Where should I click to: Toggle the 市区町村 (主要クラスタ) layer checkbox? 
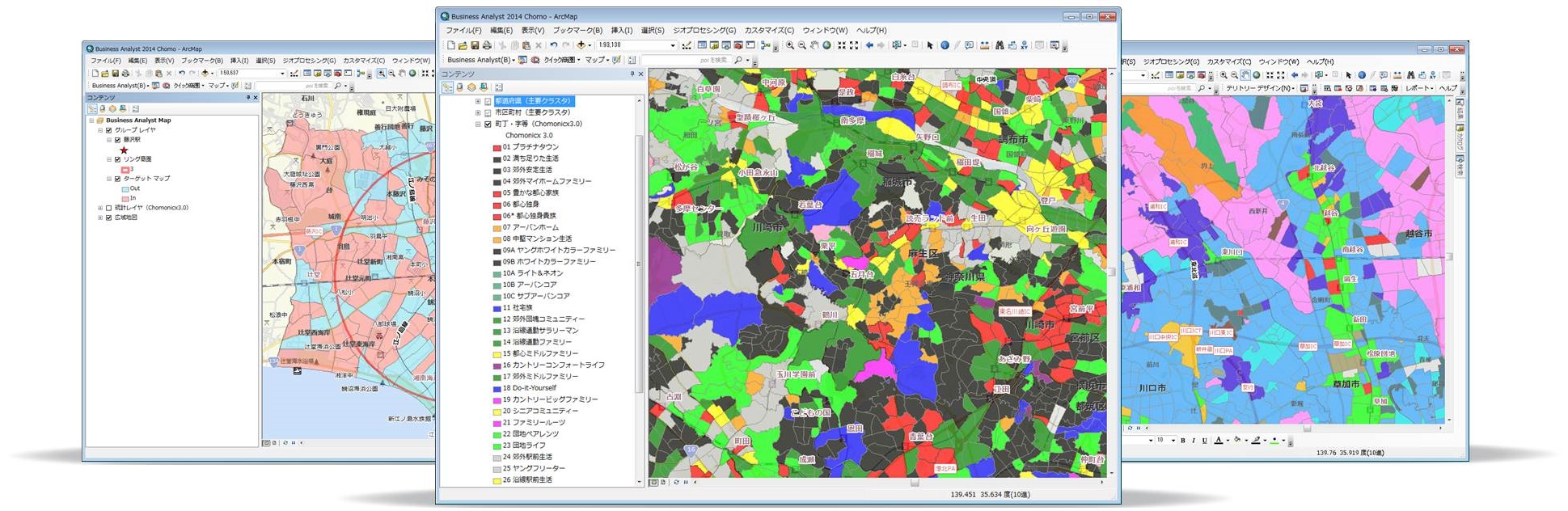488,112
